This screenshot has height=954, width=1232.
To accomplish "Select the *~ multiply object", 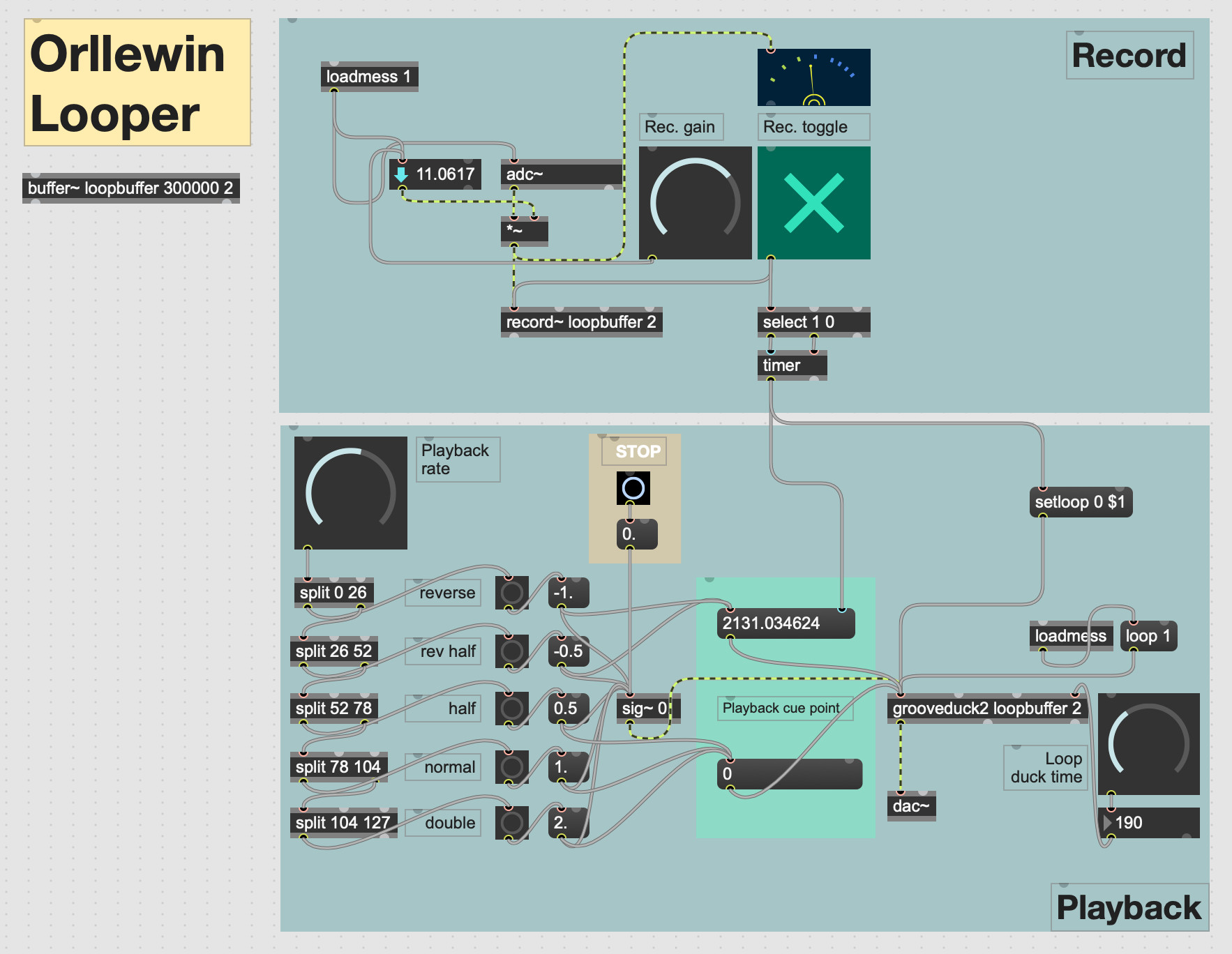I will [525, 232].
